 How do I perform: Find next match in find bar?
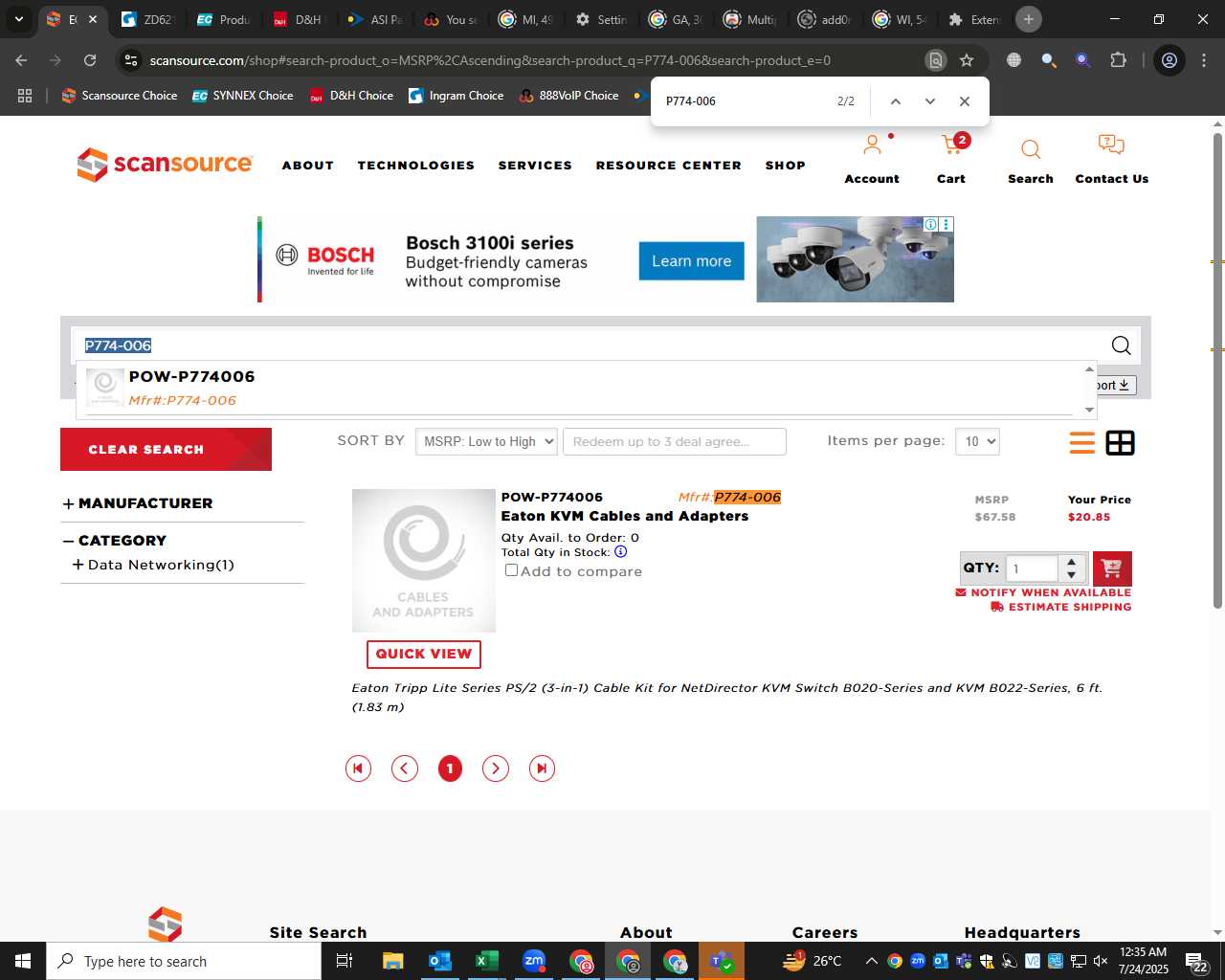coord(929,101)
